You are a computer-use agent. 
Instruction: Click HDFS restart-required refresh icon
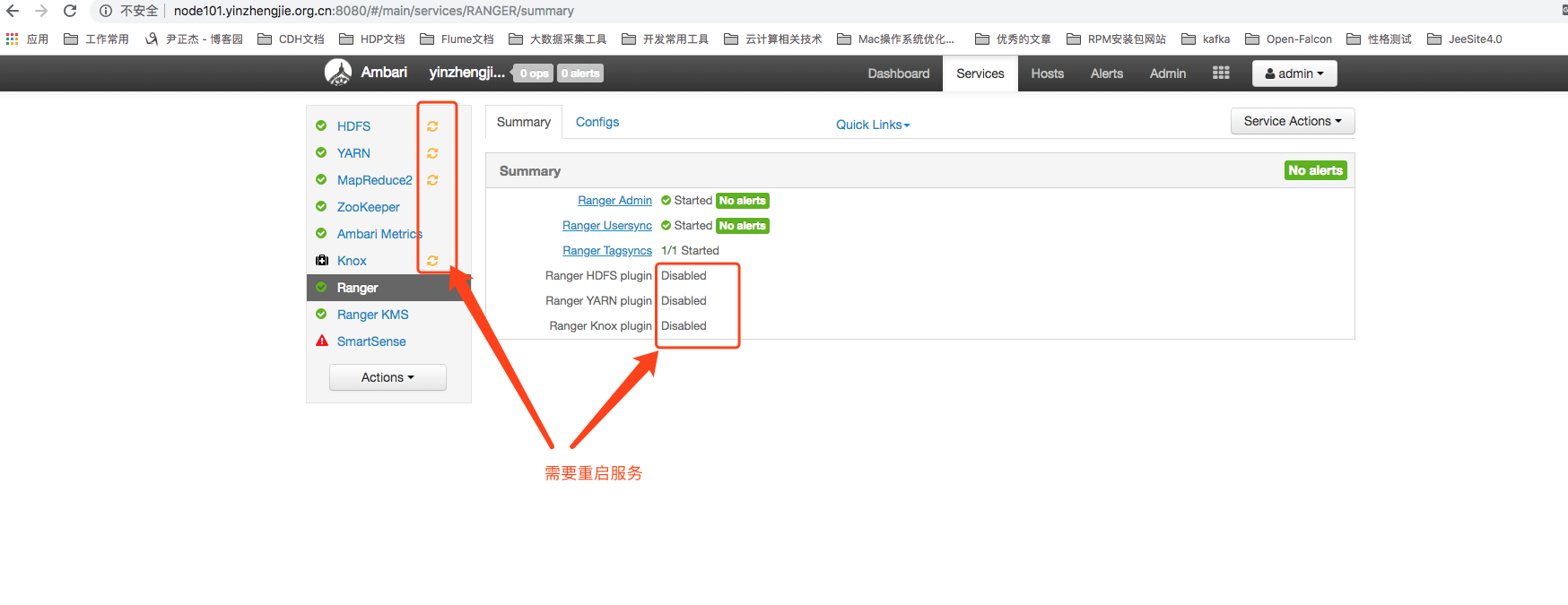(x=432, y=126)
